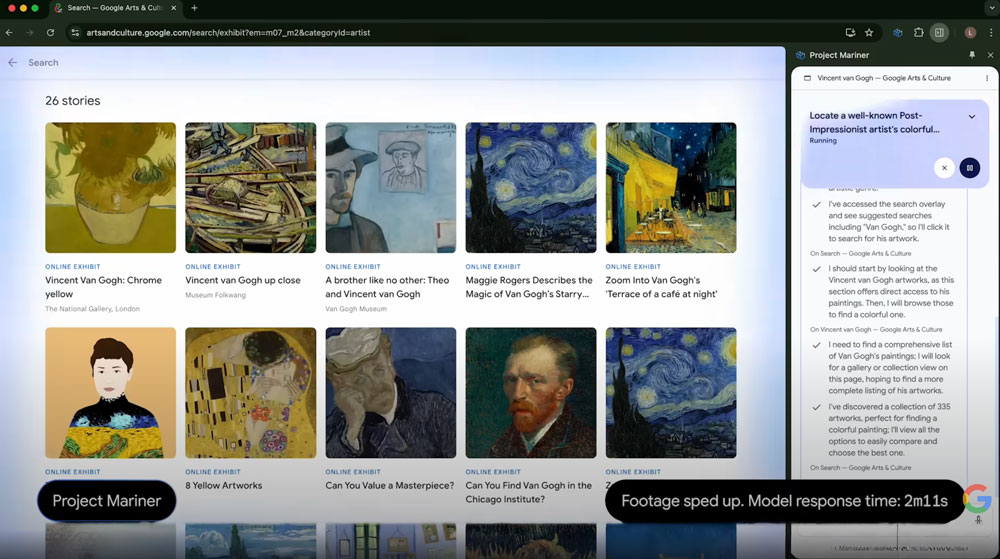This screenshot has height=559, width=1000.
Task: Toggle the browser side panel icon
Action: pos(939,33)
